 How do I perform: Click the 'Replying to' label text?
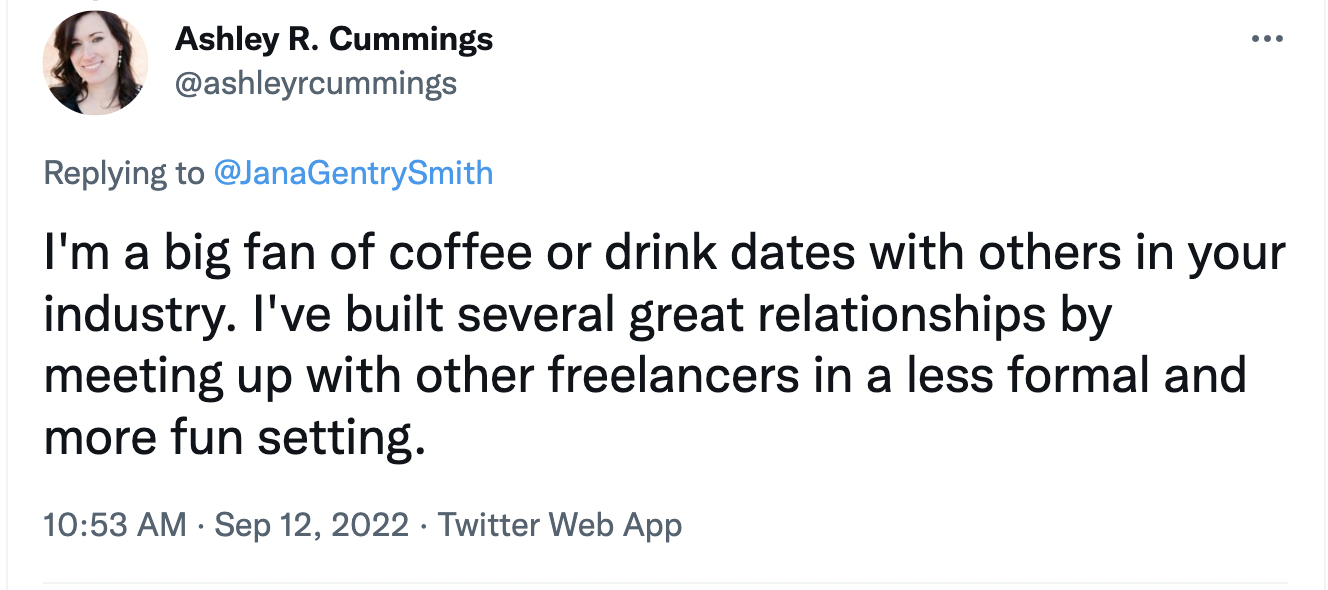pos(123,173)
